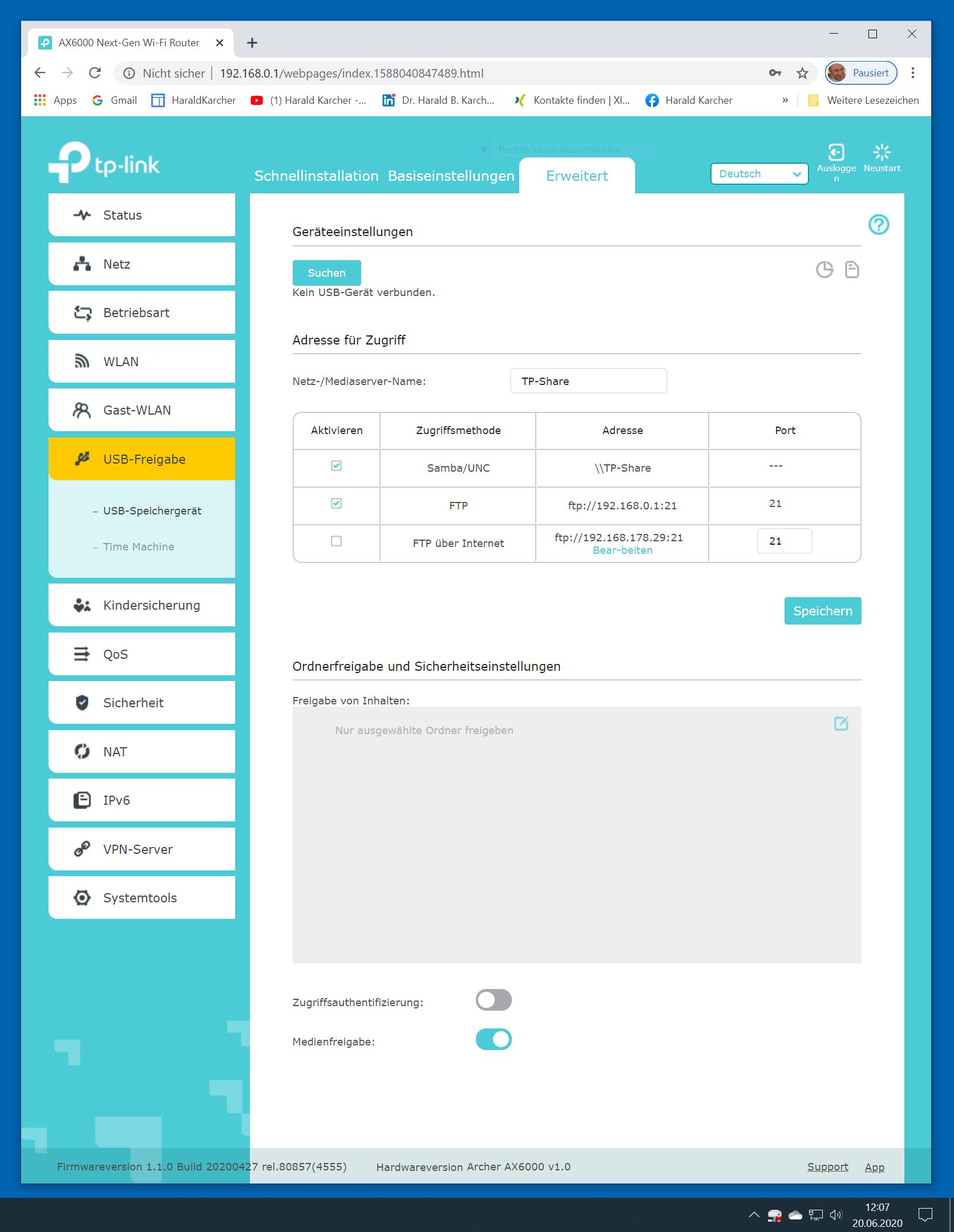The width and height of the screenshot is (954, 1232).
Task: Open the Pausiert profile button
Action: [861, 73]
